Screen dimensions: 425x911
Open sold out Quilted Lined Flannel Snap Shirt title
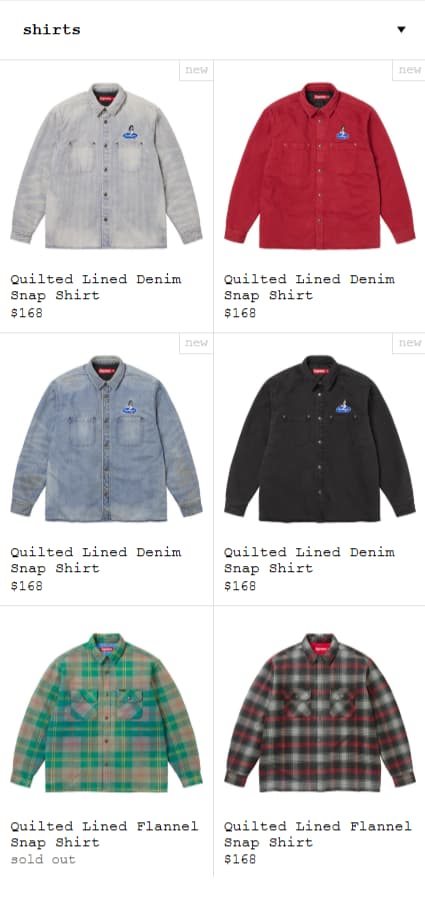pyautogui.click(x=105, y=834)
